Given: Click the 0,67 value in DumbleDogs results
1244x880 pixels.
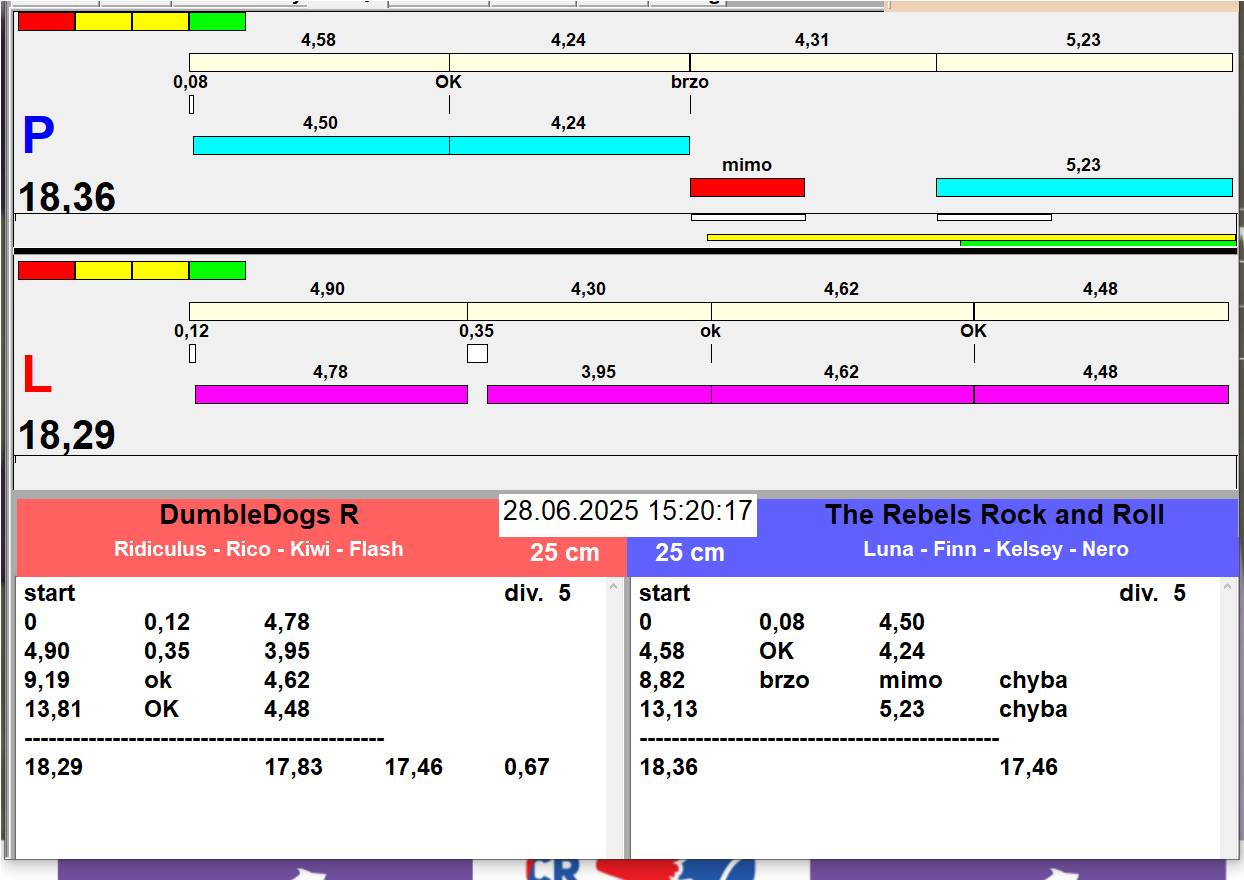Looking at the screenshot, I should coord(527,767).
